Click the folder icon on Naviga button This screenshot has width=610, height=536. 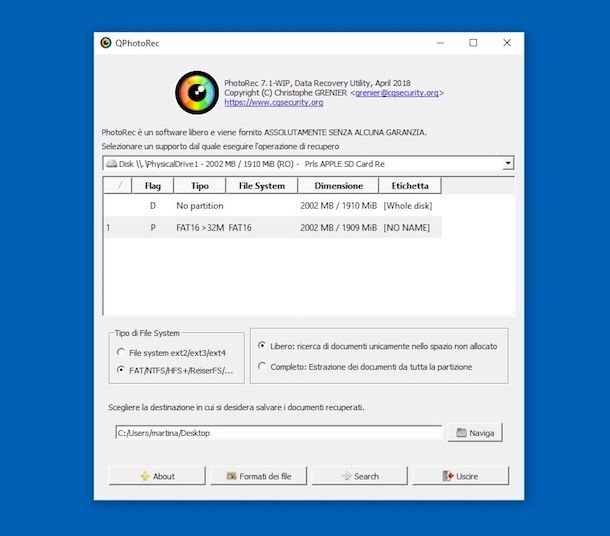461,433
